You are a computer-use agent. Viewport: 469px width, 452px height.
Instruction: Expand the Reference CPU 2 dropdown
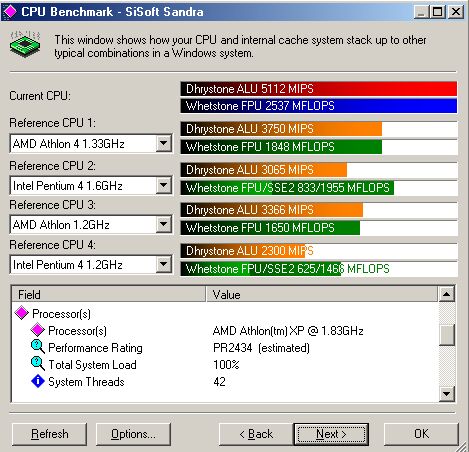[164, 185]
